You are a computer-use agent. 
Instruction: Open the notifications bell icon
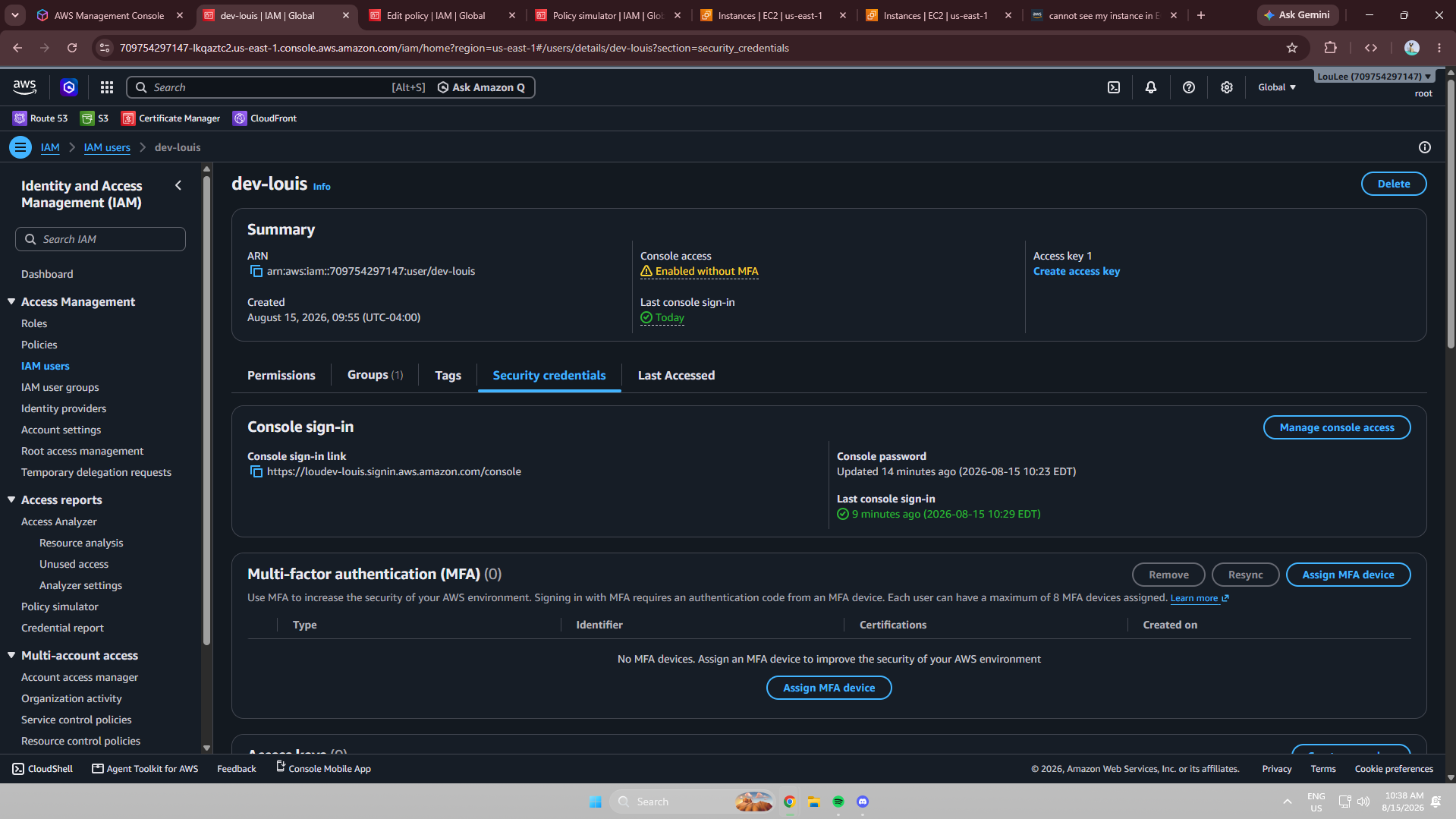click(x=1151, y=87)
